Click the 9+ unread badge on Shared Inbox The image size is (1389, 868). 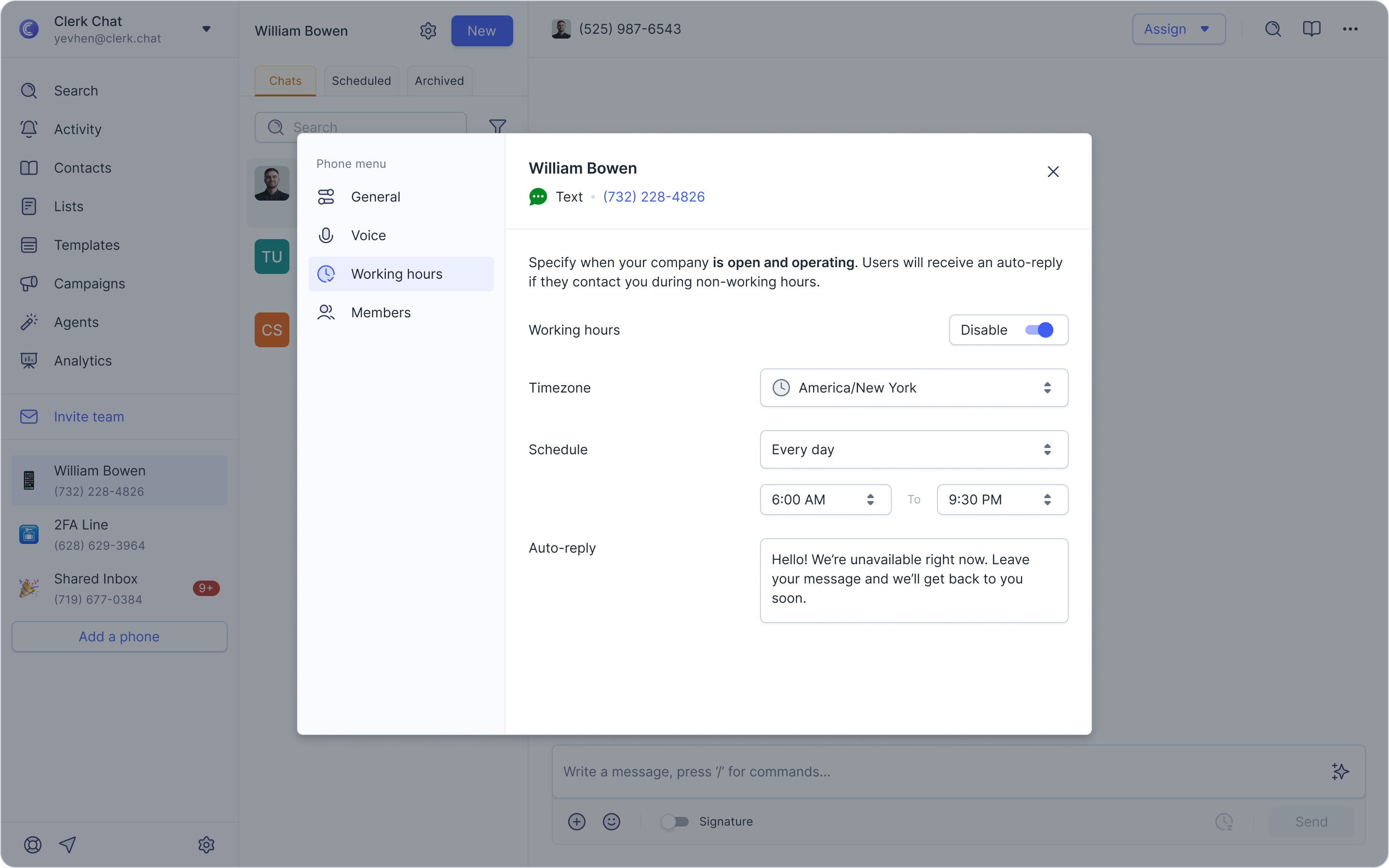(206, 588)
